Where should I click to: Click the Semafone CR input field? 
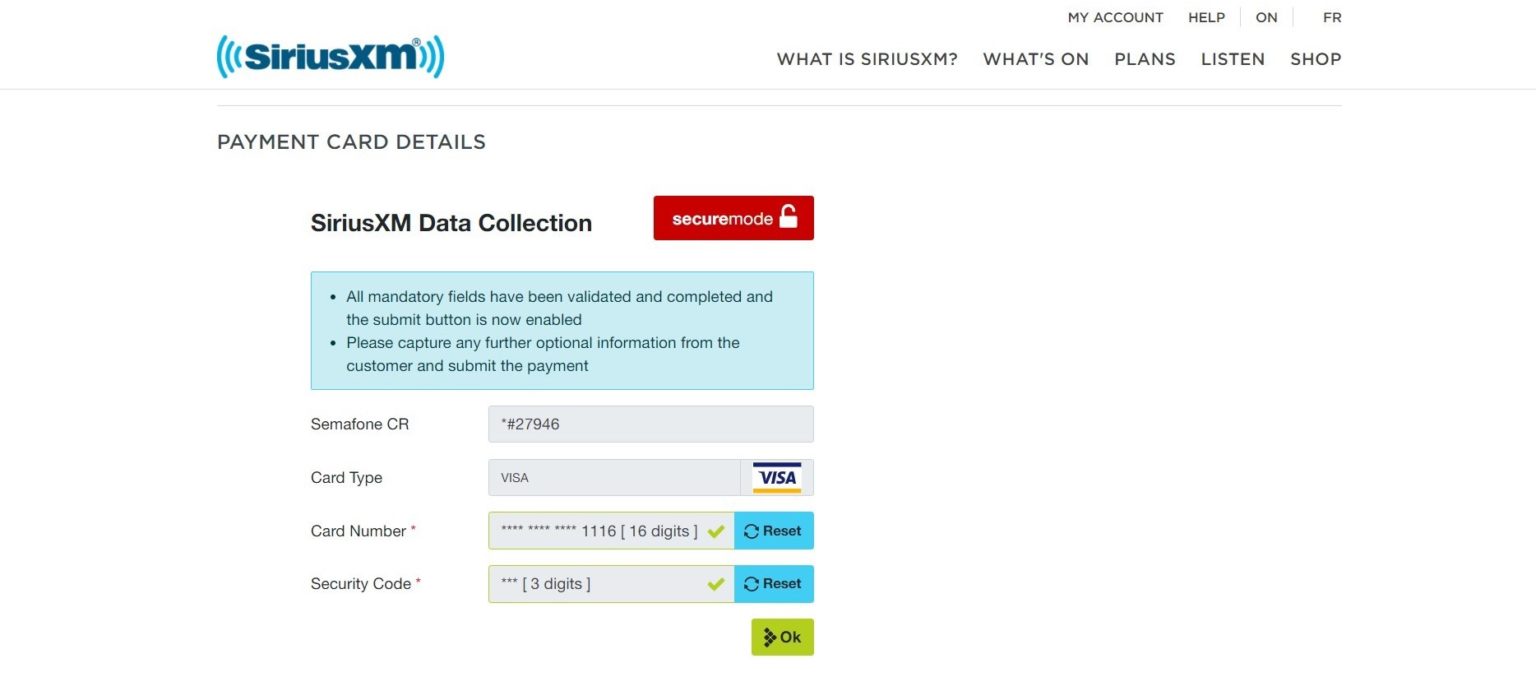651,424
